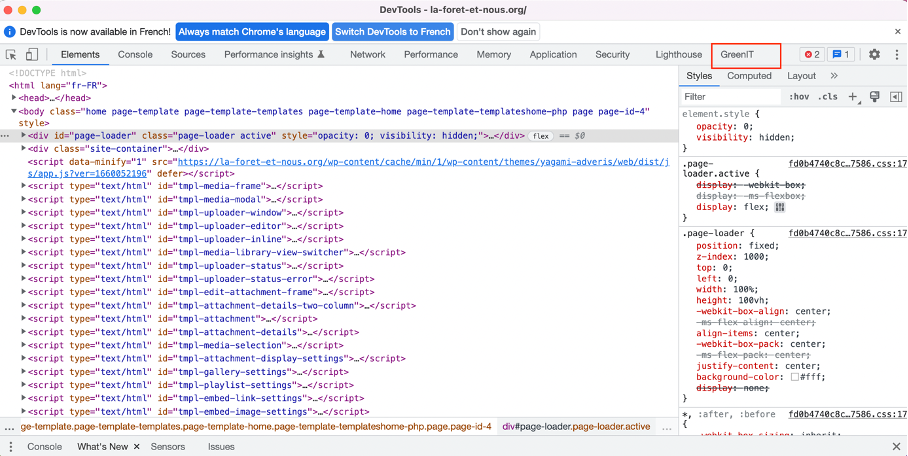Open the Performance insights tab
The width and height of the screenshot is (908, 456).
(x=274, y=54)
